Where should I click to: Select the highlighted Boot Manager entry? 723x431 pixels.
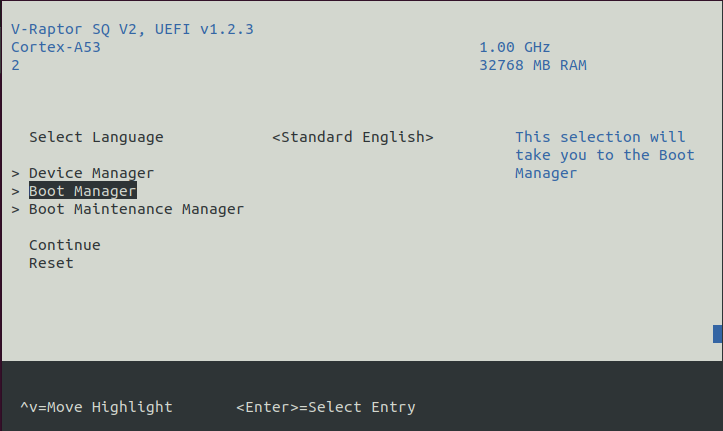[x=83, y=191]
